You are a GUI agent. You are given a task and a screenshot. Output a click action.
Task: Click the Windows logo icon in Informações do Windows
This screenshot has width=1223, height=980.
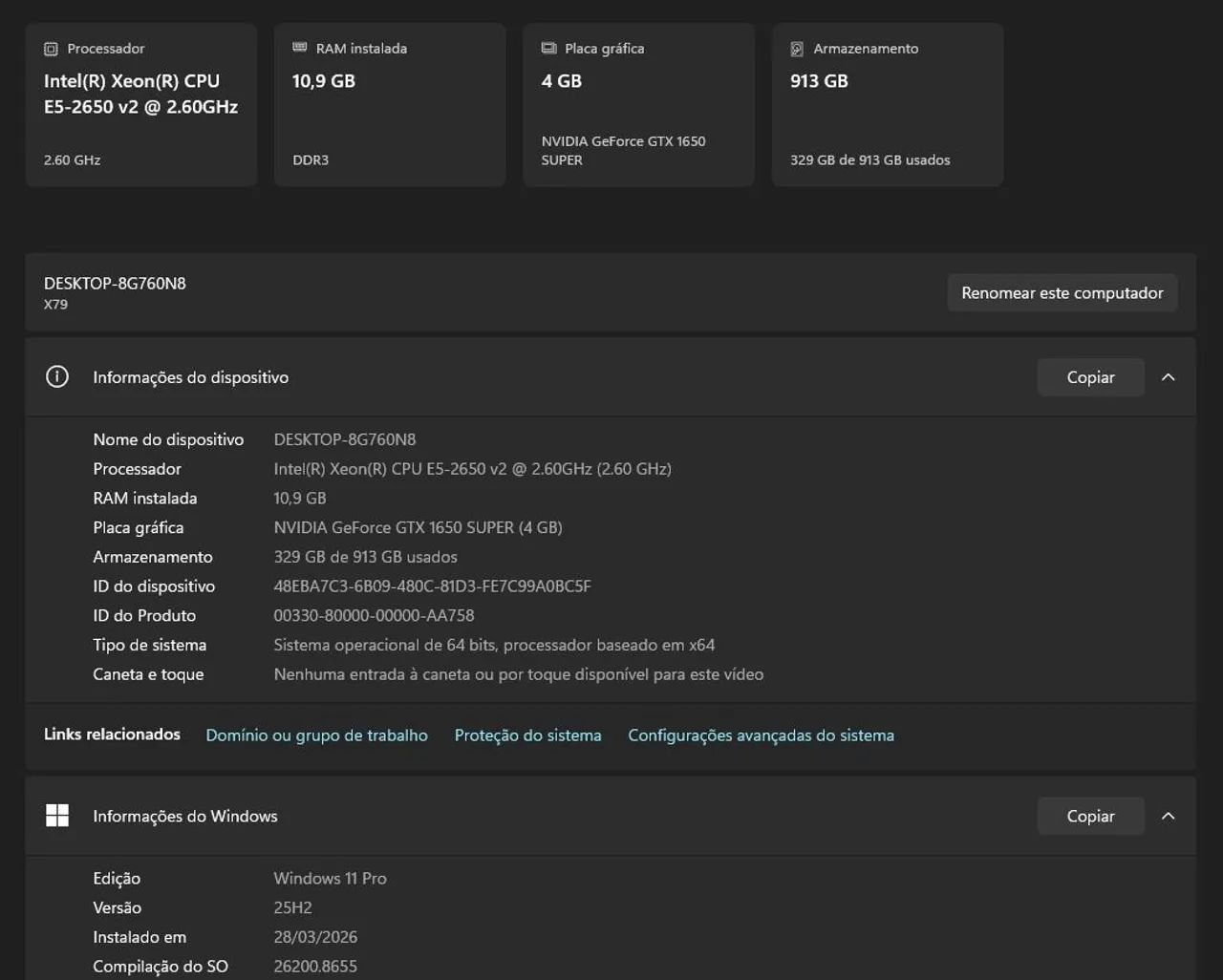(57, 816)
